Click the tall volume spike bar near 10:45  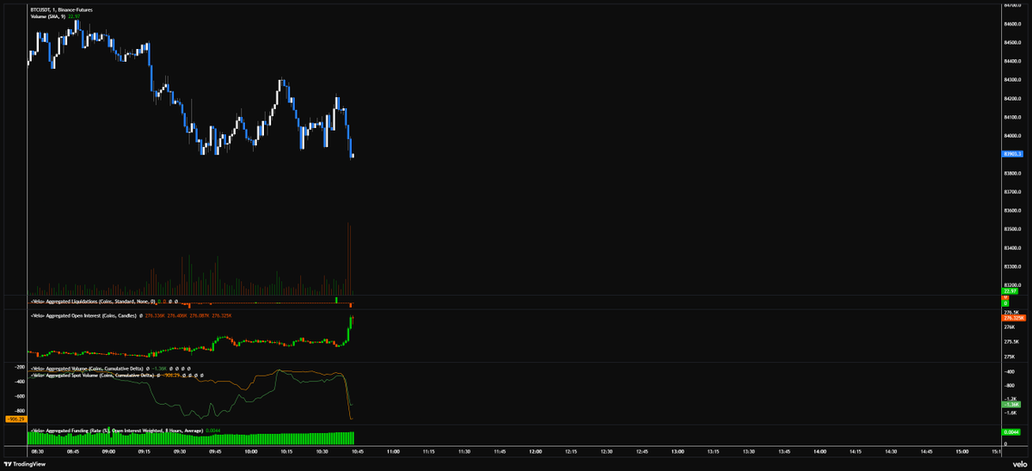click(x=349, y=260)
